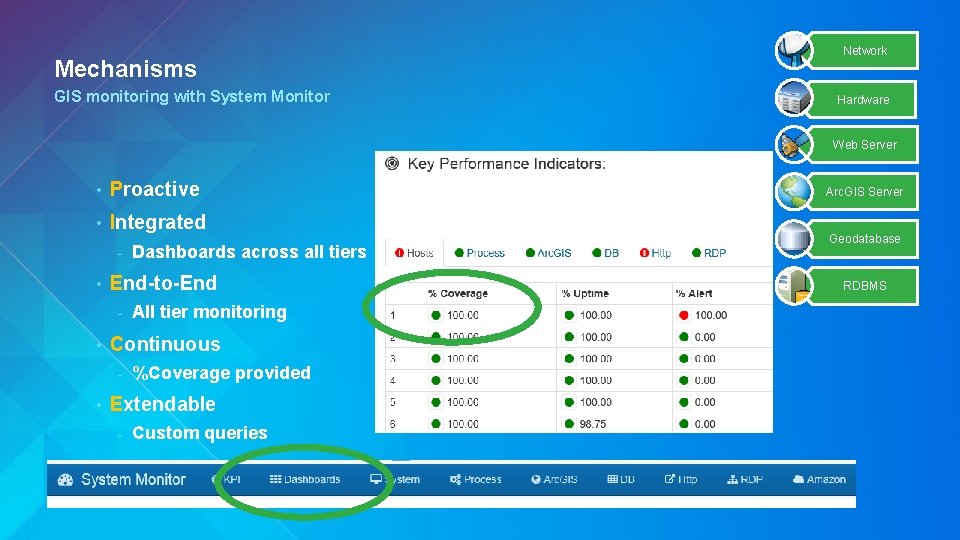
Task: Open System in the System Monitor navbar
Action: pos(395,479)
